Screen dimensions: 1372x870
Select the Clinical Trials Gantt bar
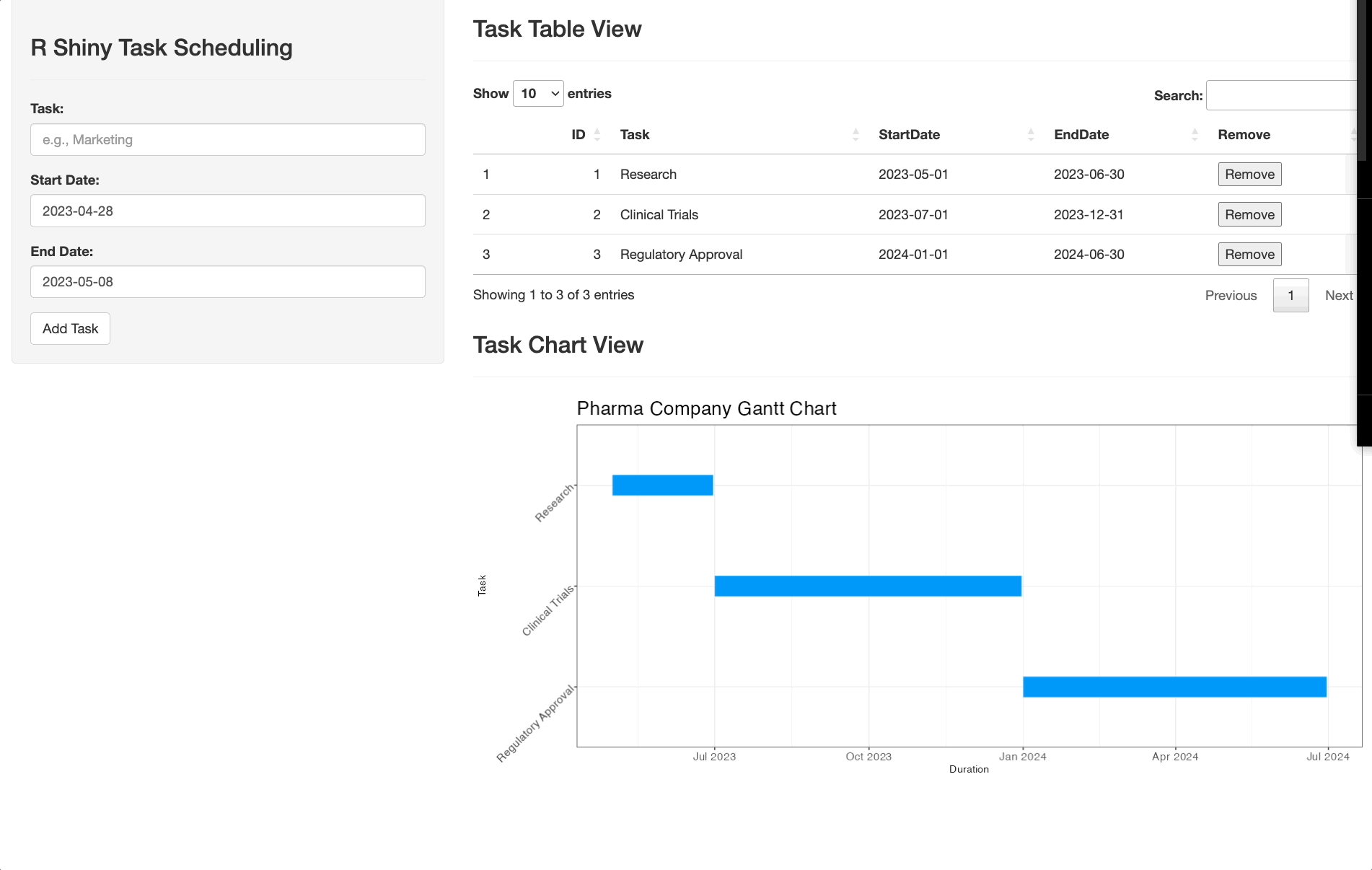[866, 586]
